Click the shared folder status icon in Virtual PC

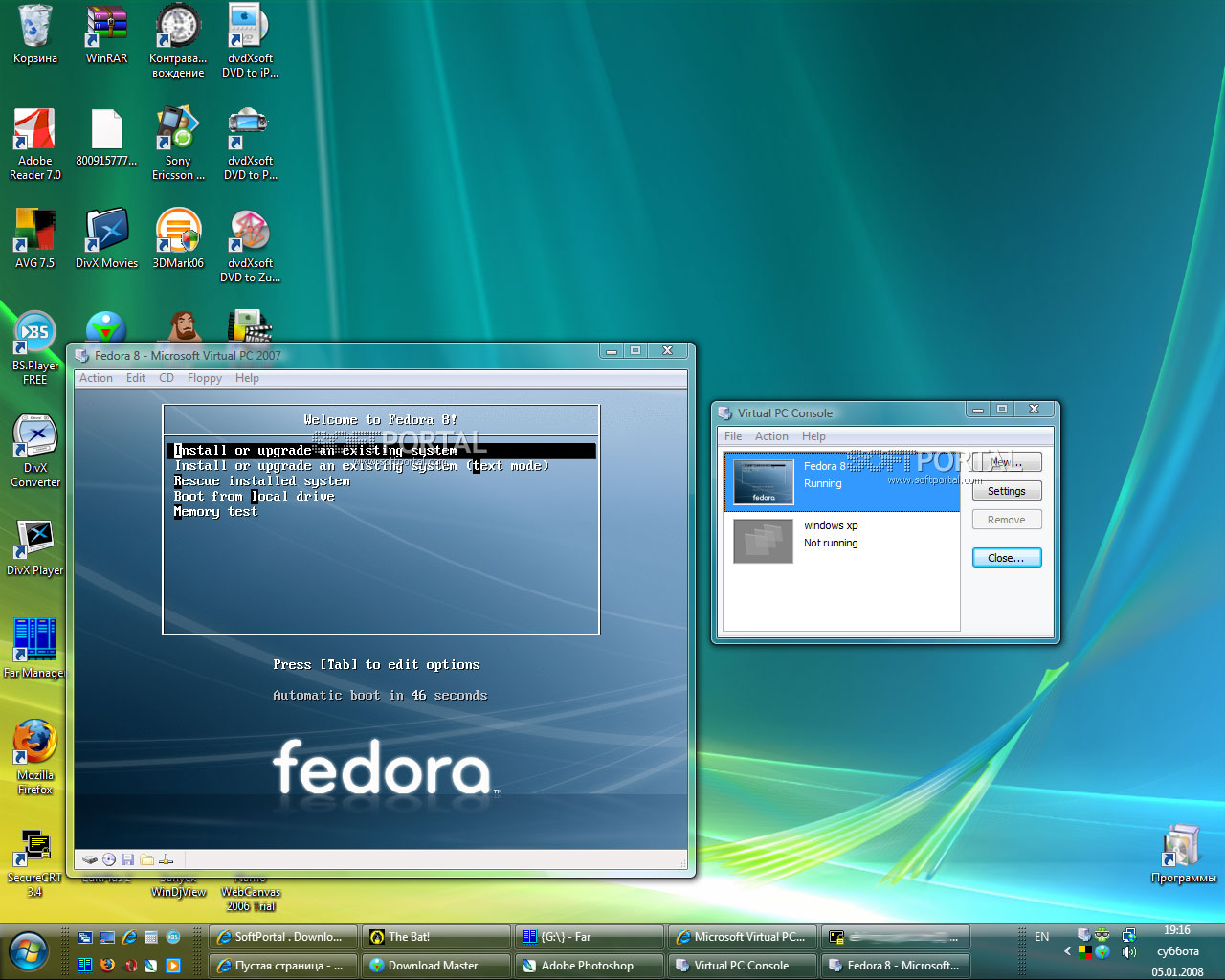[x=146, y=859]
